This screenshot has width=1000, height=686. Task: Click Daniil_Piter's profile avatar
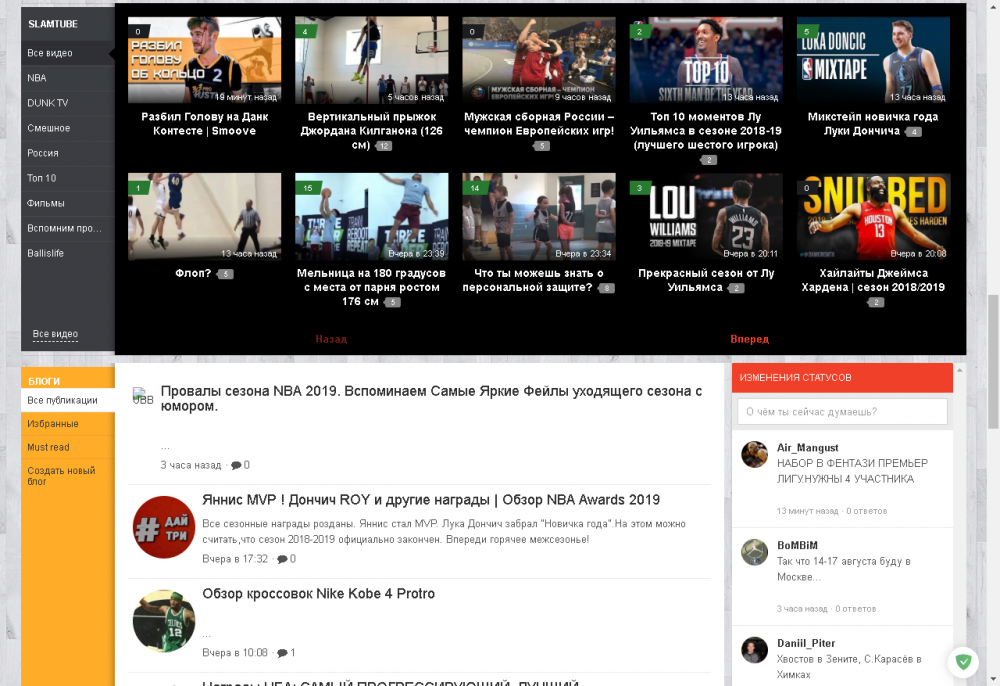754,649
